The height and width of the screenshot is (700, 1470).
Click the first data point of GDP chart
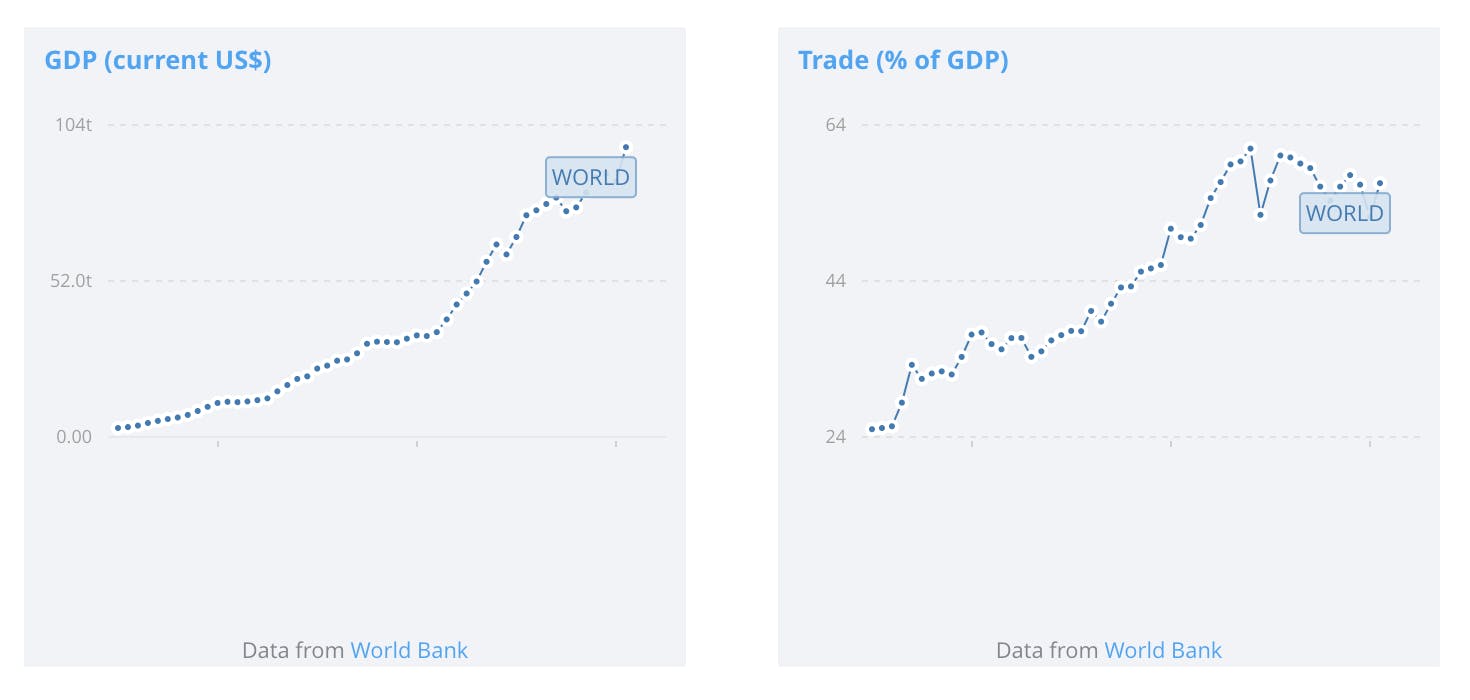click(x=117, y=428)
